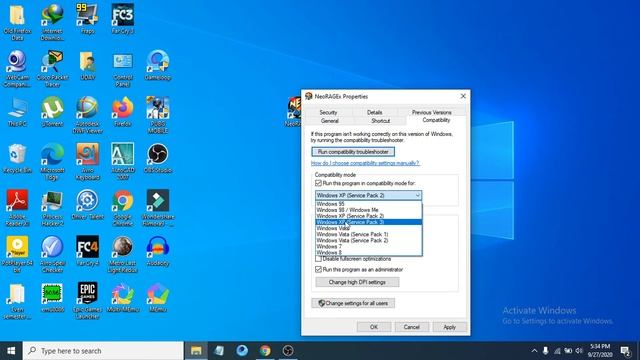The height and width of the screenshot is (360, 640).
Task: Uncheck Run this program as an administrator
Action: (x=318, y=269)
